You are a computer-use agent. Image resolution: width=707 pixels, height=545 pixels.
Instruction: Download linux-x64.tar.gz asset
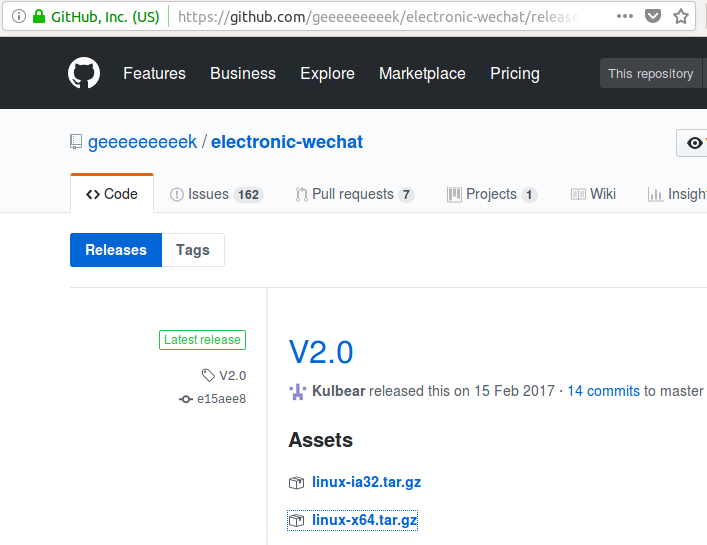pos(364,520)
